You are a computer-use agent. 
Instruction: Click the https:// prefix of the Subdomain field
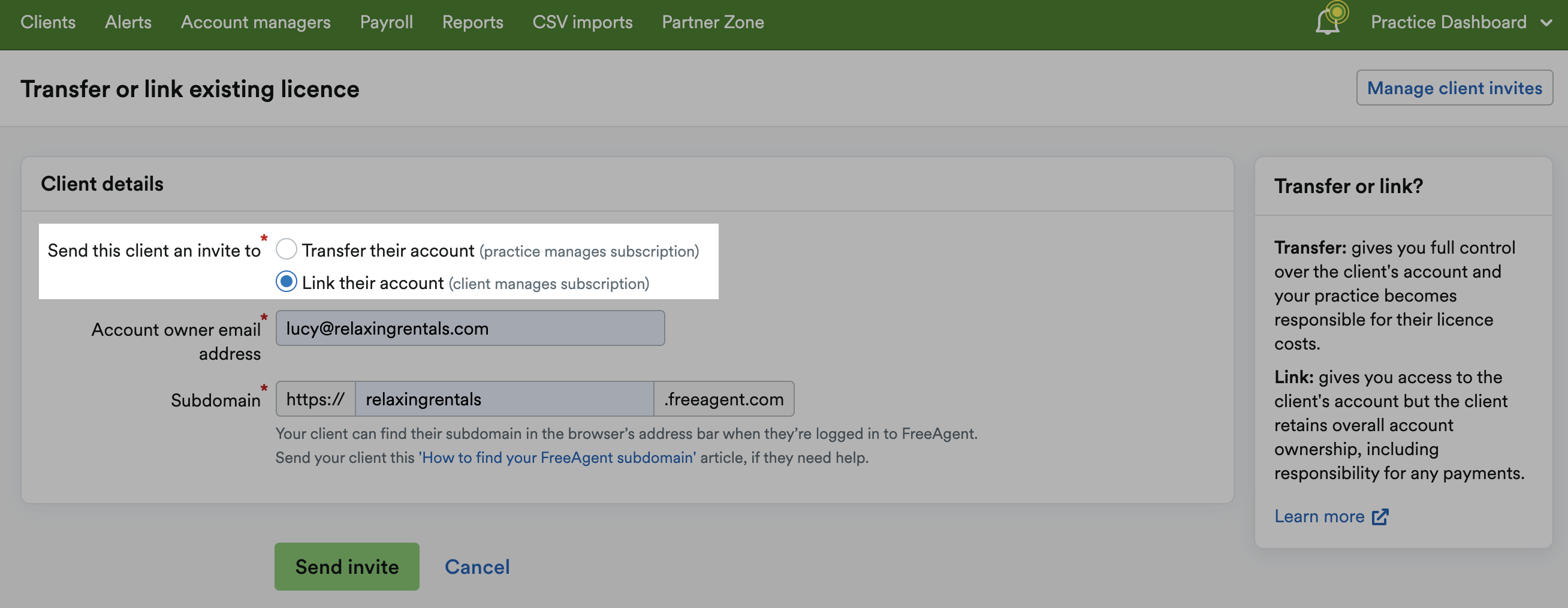click(315, 399)
